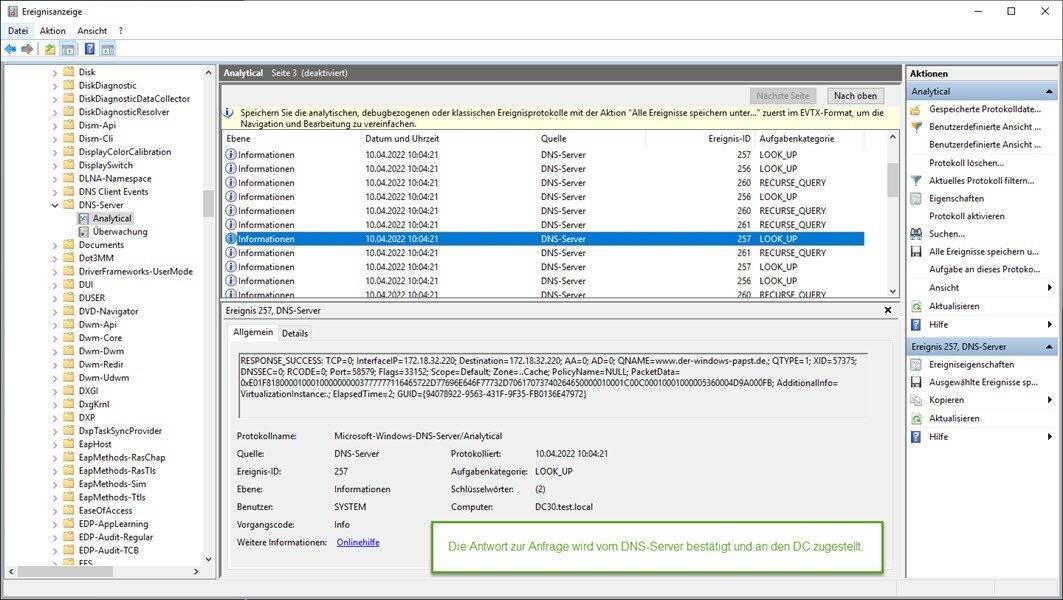Click the back arrow in the toolbar

[11, 49]
